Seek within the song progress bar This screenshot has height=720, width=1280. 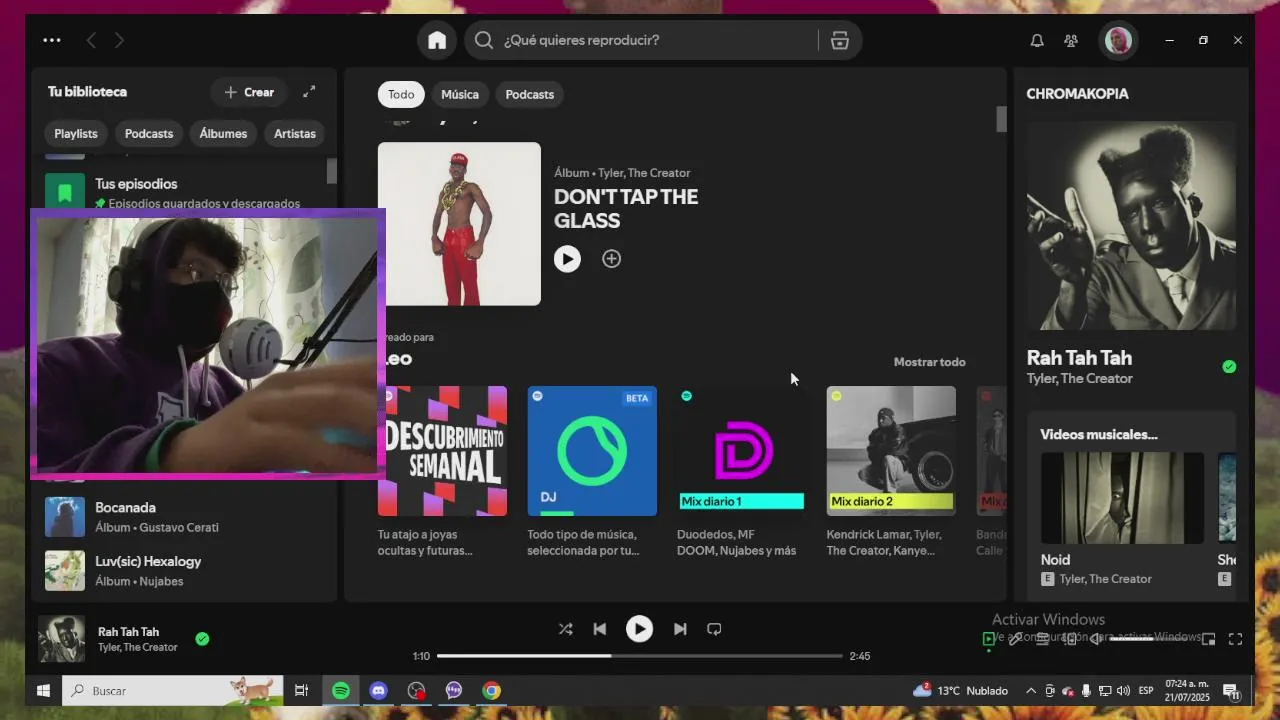tap(640, 656)
